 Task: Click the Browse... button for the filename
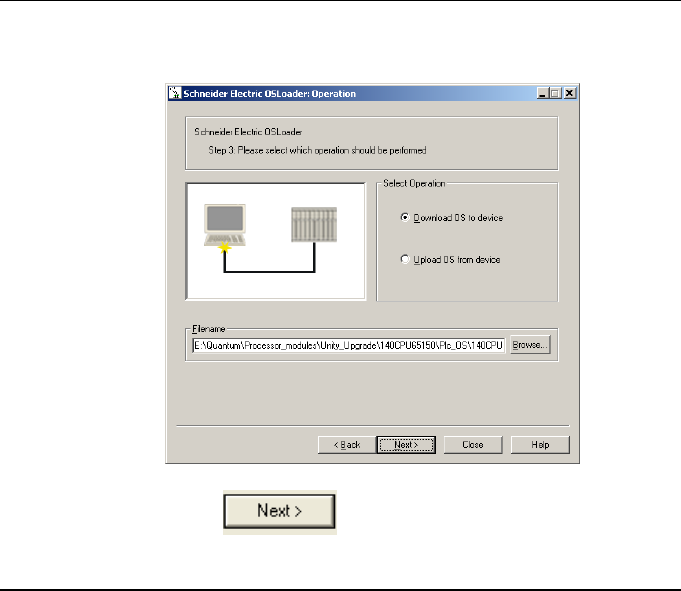coord(530,345)
